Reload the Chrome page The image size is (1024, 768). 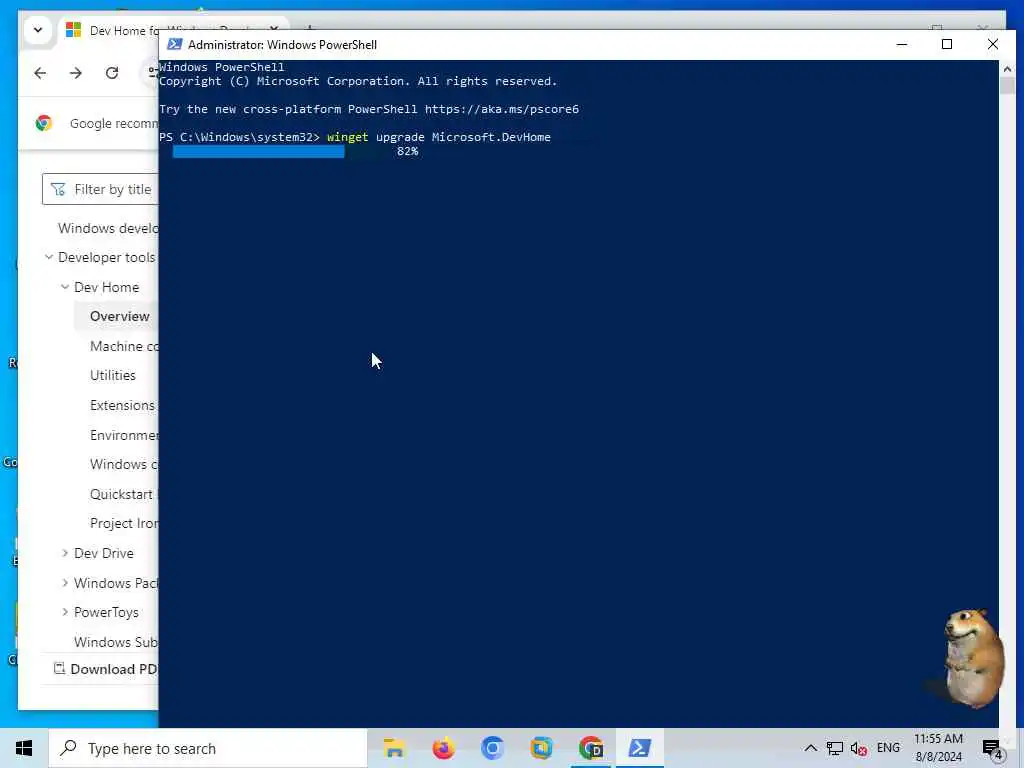pos(112,72)
